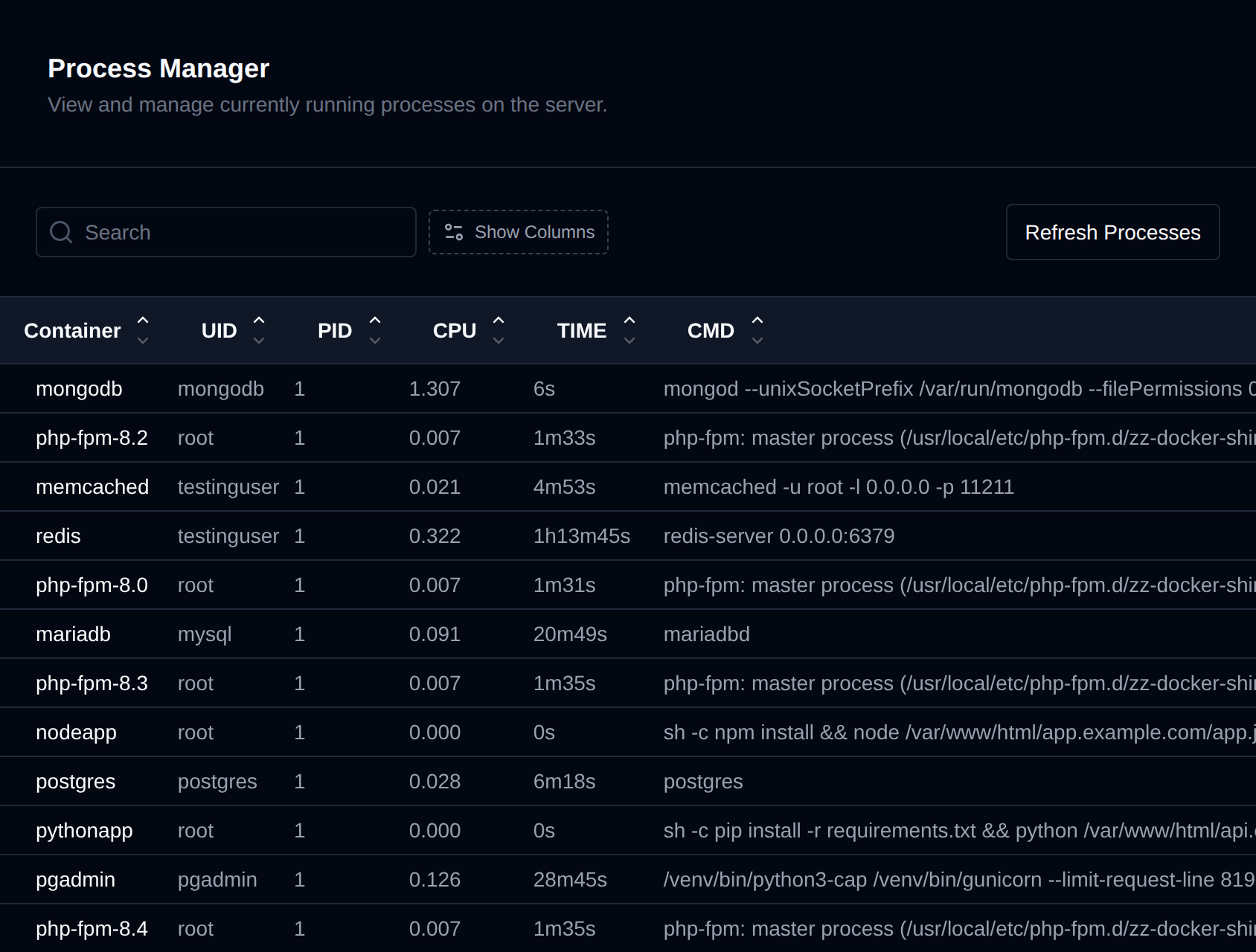
Task: Select the php-fpm-8.2 container cell
Action: (92, 438)
